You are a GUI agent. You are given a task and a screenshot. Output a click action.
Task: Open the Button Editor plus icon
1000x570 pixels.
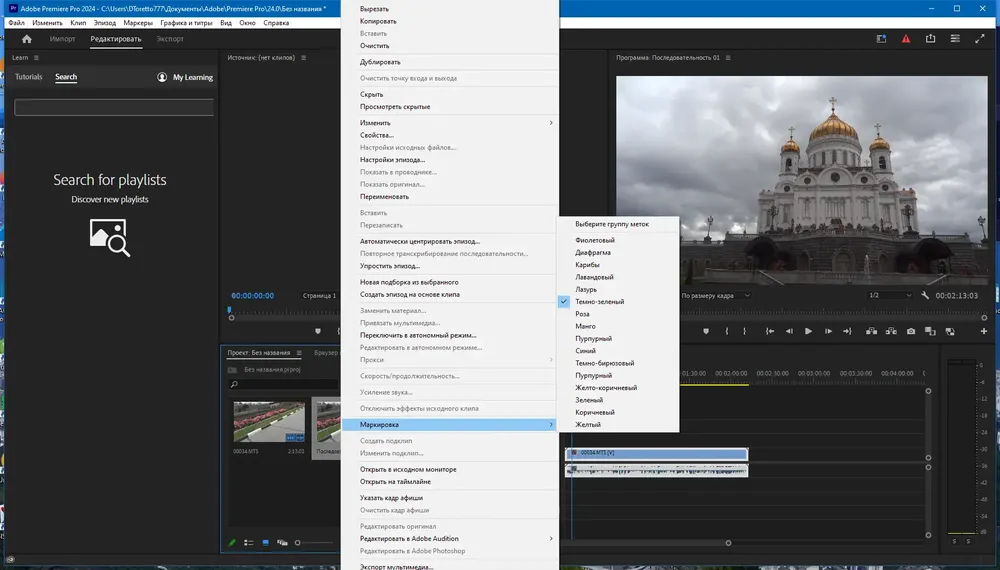(x=983, y=332)
